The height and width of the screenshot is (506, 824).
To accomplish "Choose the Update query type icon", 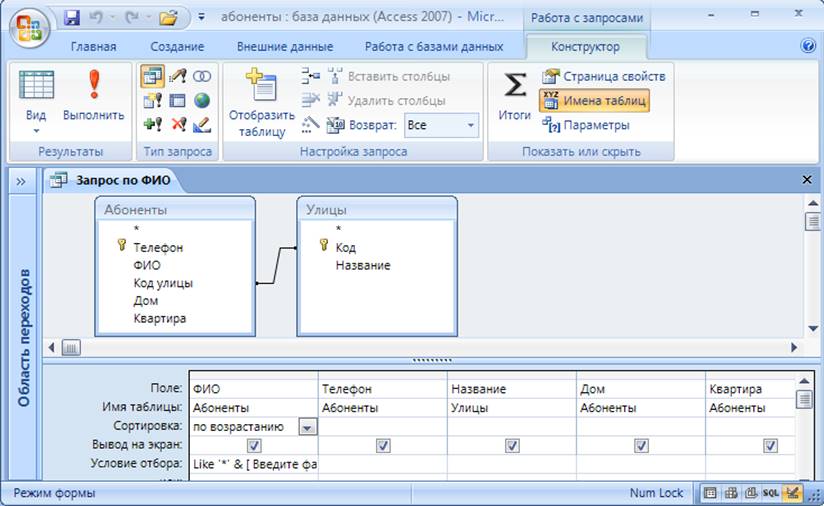I will (178, 76).
